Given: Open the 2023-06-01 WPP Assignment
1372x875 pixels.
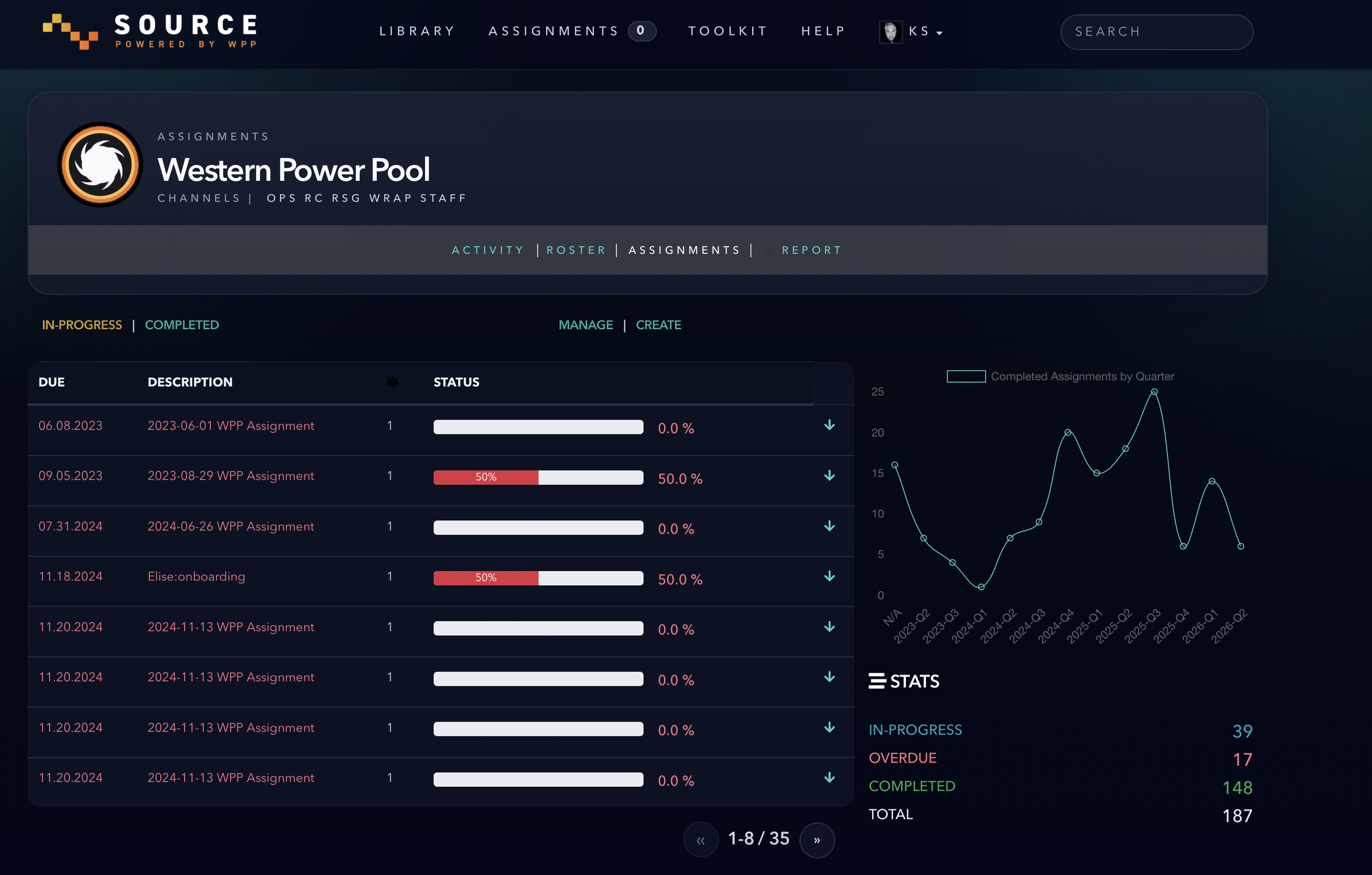Looking at the screenshot, I should click(x=231, y=426).
